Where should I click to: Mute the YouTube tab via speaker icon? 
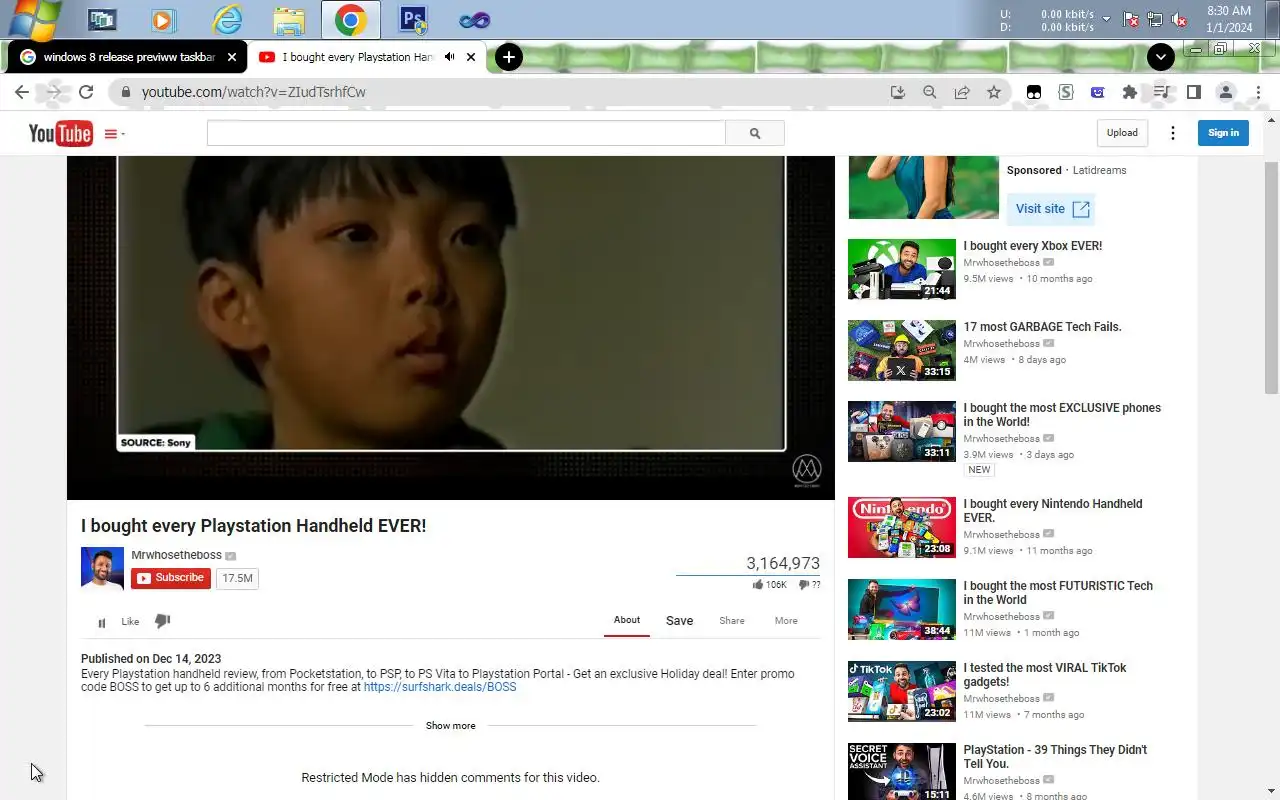coord(449,57)
